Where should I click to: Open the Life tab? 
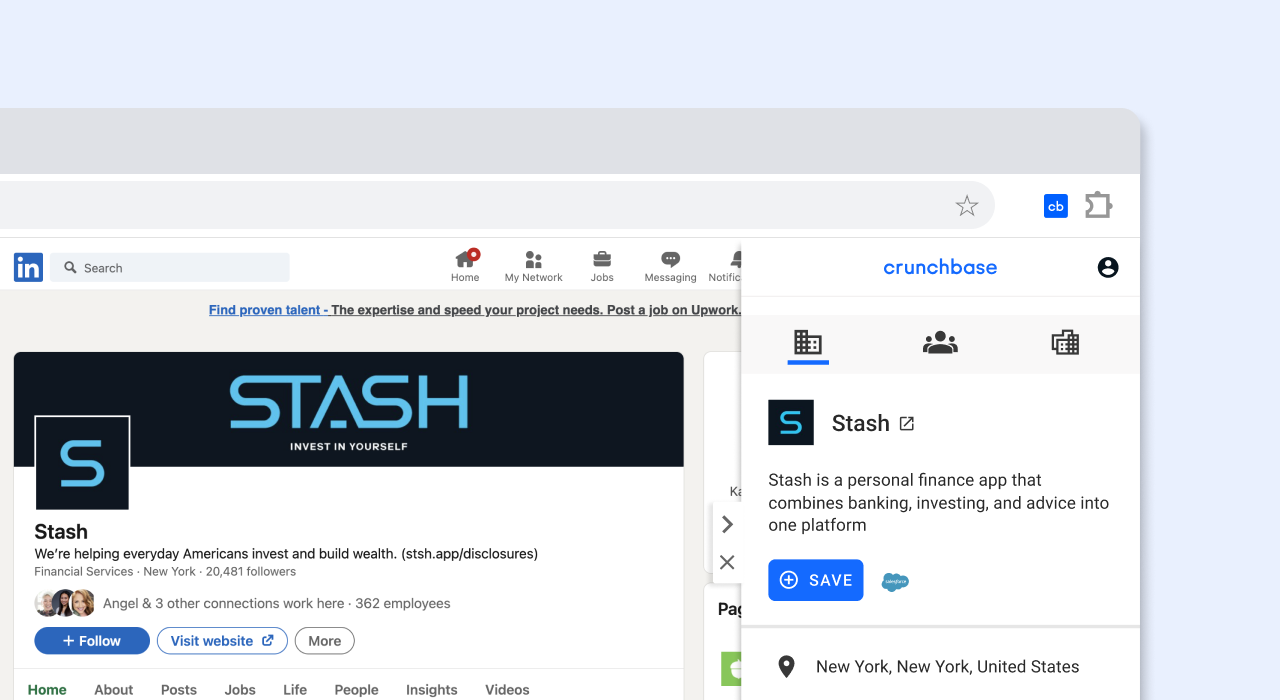tap(295, 689)
